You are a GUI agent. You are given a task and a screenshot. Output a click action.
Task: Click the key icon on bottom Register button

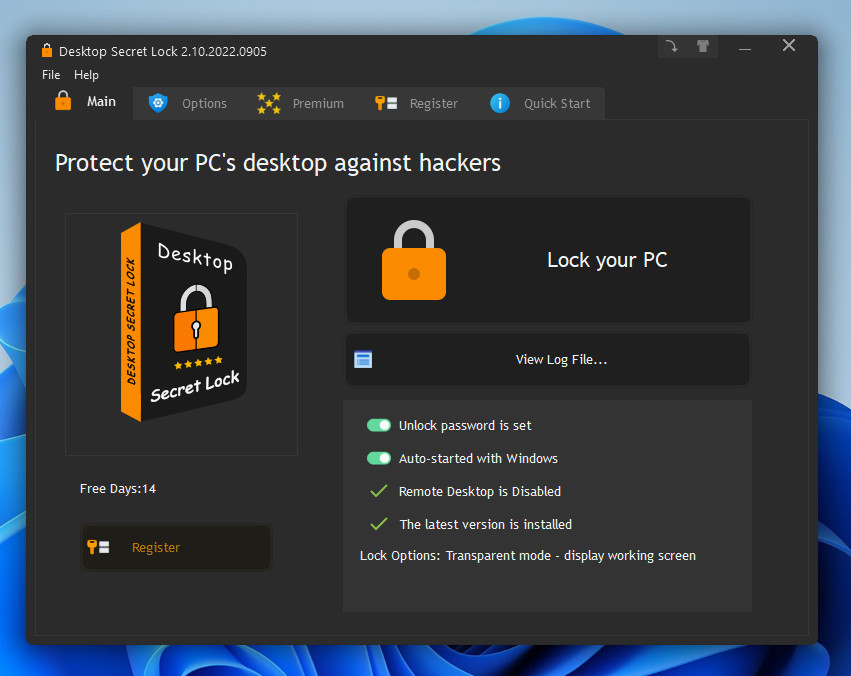click(98, 547)
